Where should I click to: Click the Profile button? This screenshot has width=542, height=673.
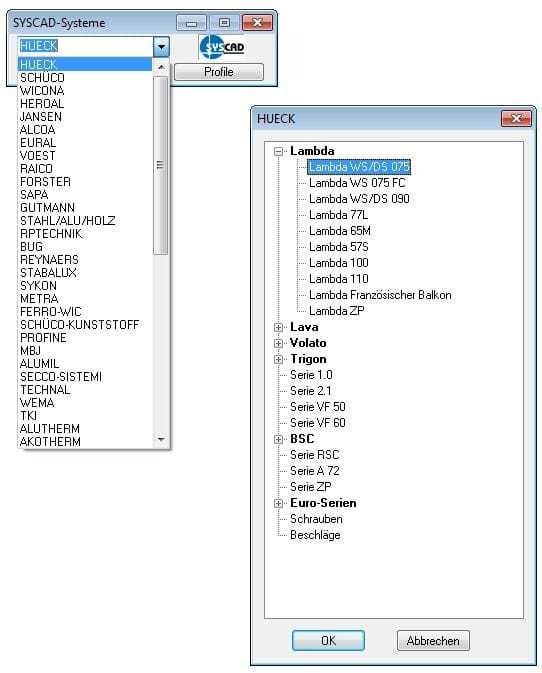(x=218, y=72)
